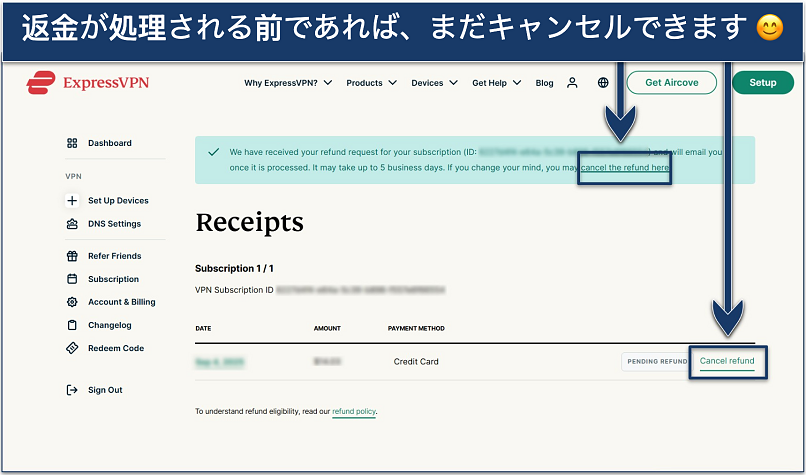Open the refund policy link

pos(354,411)
